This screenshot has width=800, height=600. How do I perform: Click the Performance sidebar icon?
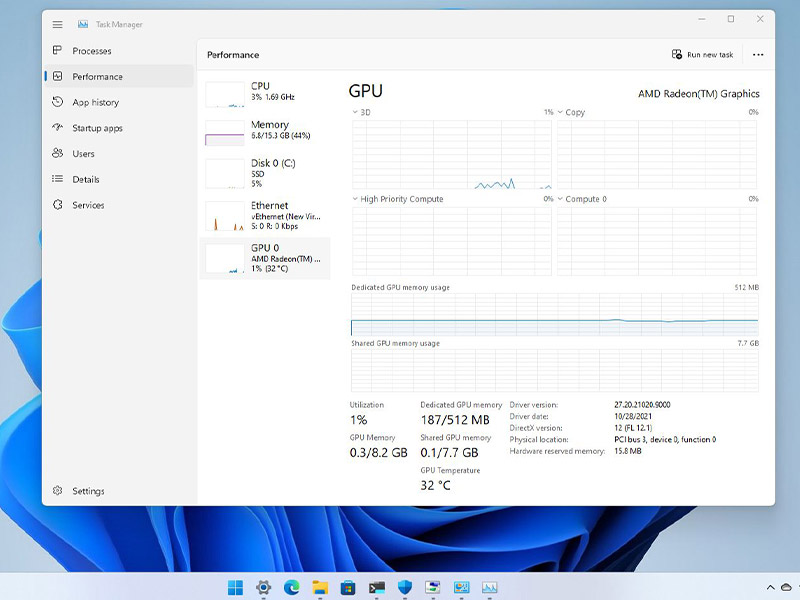58,76
